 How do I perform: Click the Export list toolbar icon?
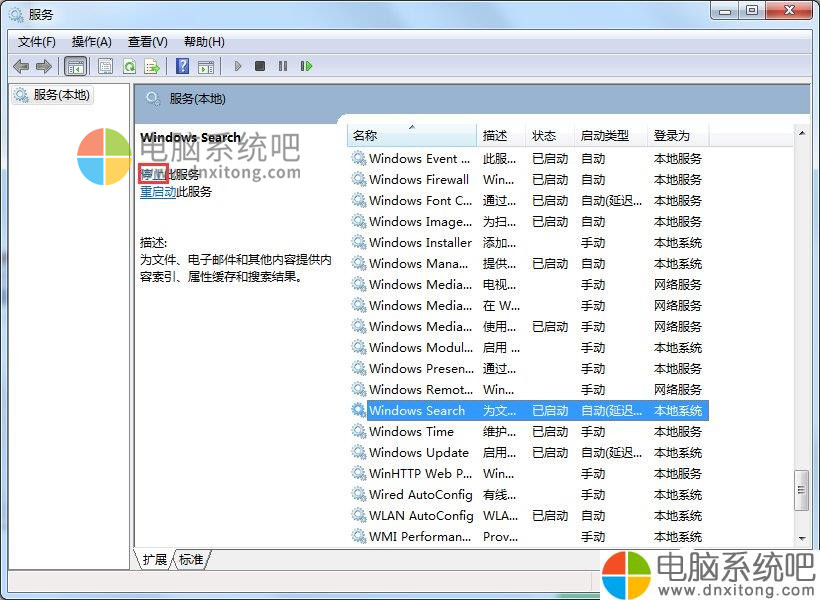(152, 66)
